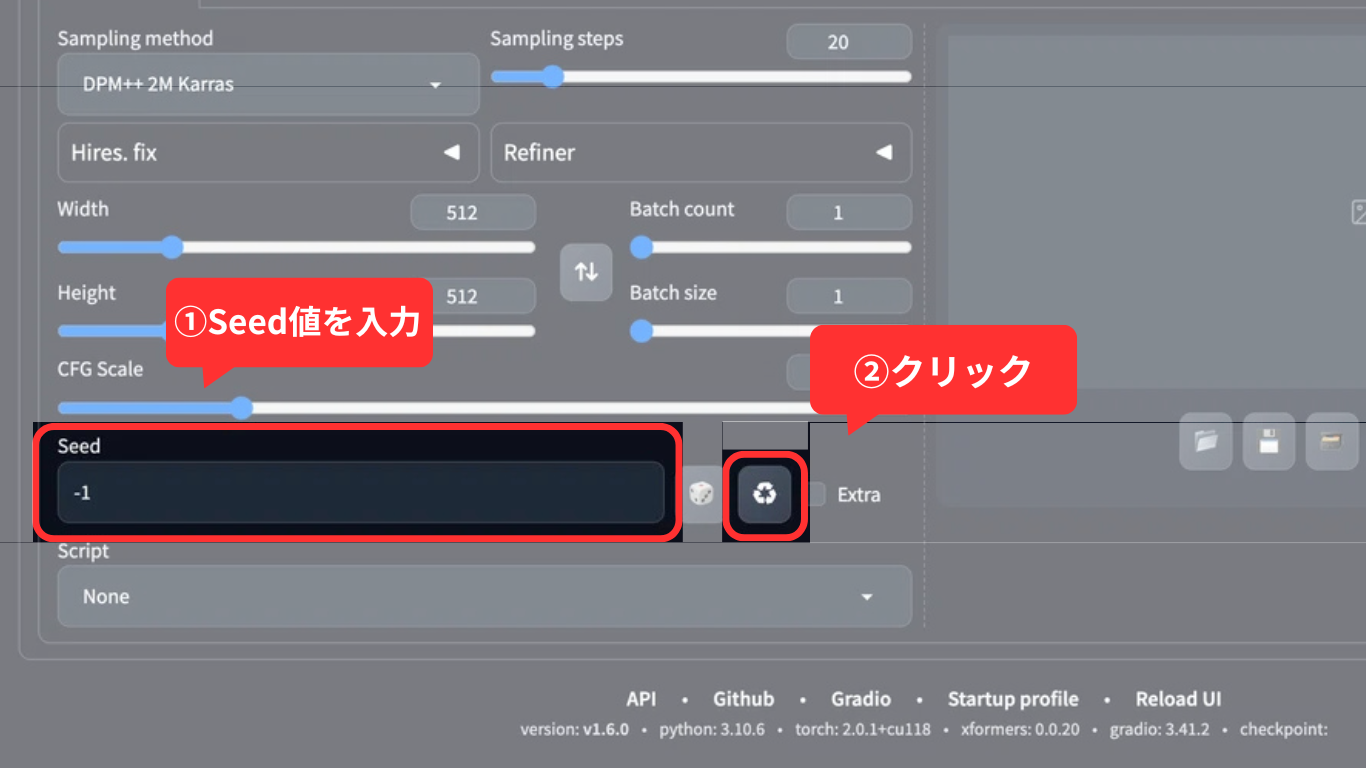
Task: Click the API footer link
Action: pyautogui.click(x=642, y=698)
